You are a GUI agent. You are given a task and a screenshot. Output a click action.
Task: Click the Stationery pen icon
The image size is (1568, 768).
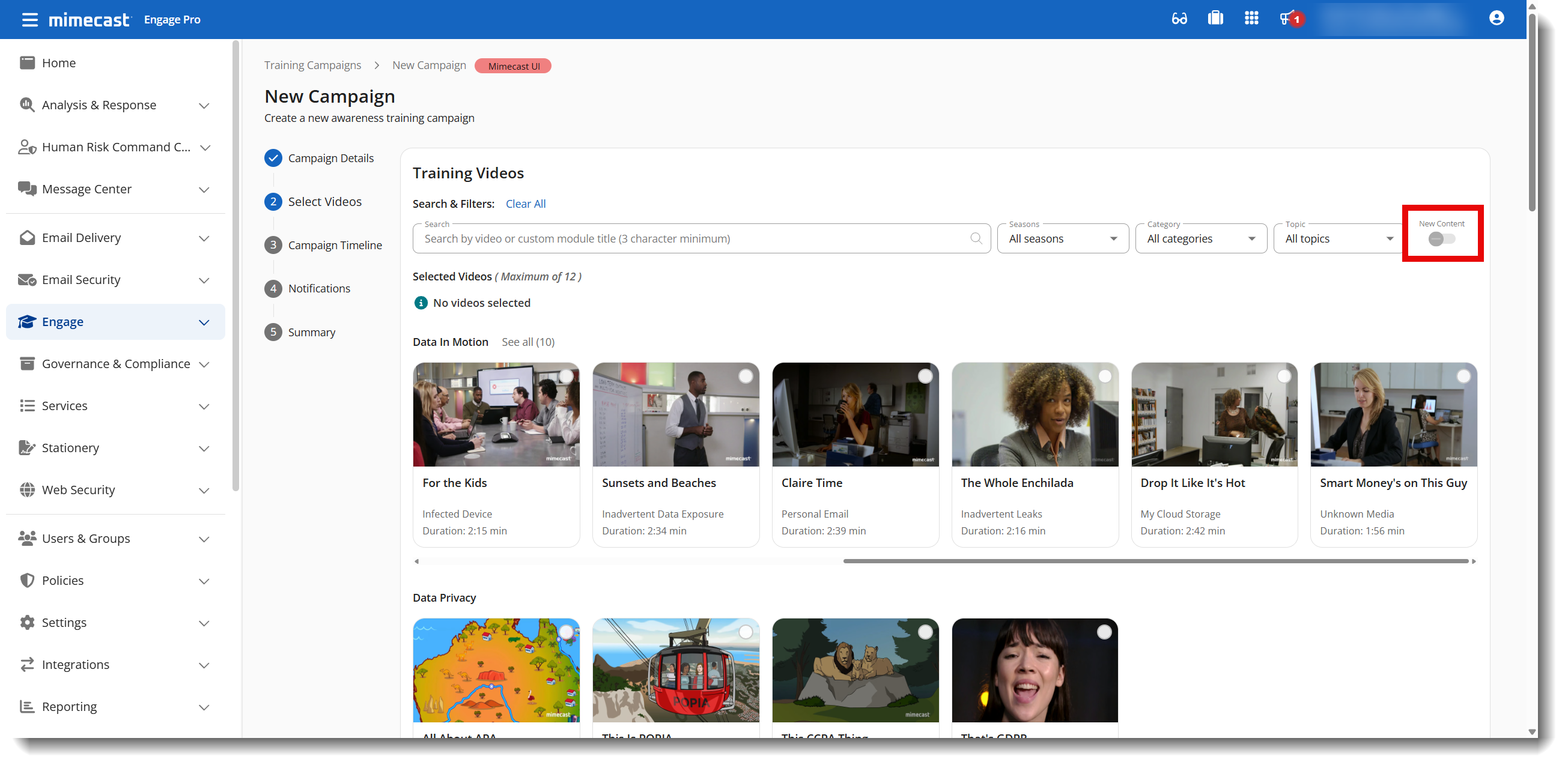coord(27,447)
